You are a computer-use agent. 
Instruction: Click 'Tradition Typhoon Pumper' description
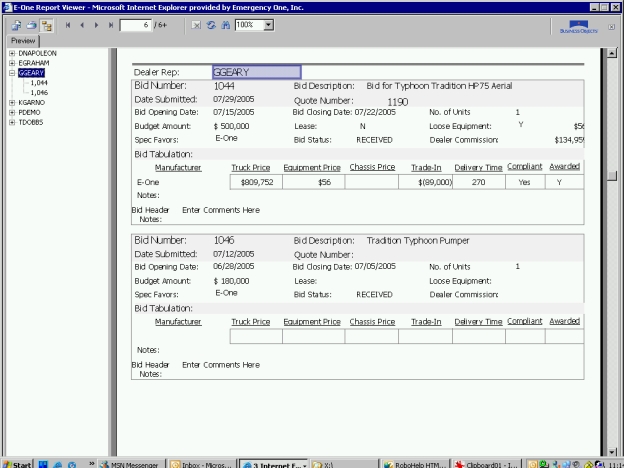tap(418, 241)
